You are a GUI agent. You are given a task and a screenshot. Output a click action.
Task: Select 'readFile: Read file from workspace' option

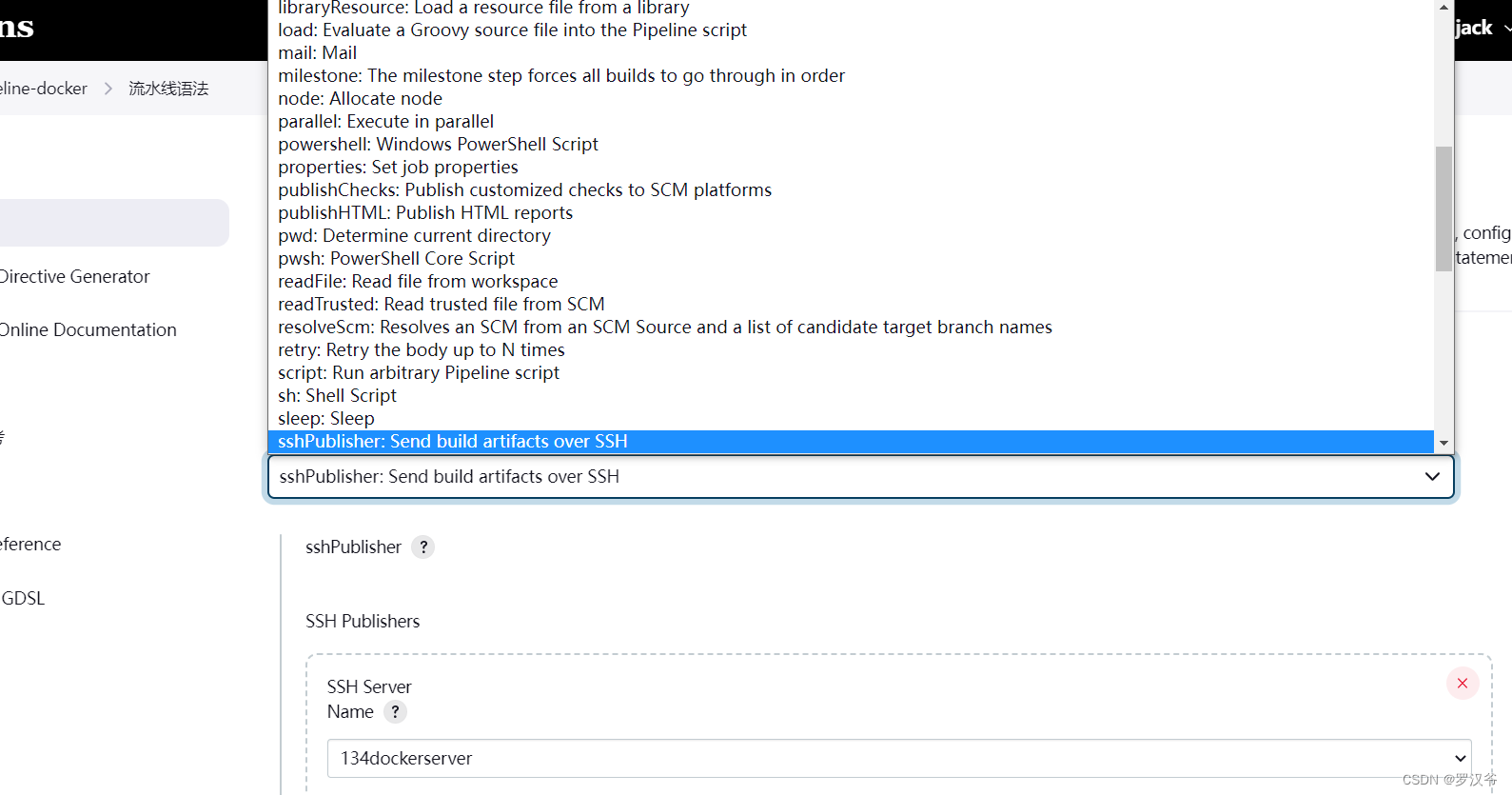pyautogui.click(x=851, y=282)
